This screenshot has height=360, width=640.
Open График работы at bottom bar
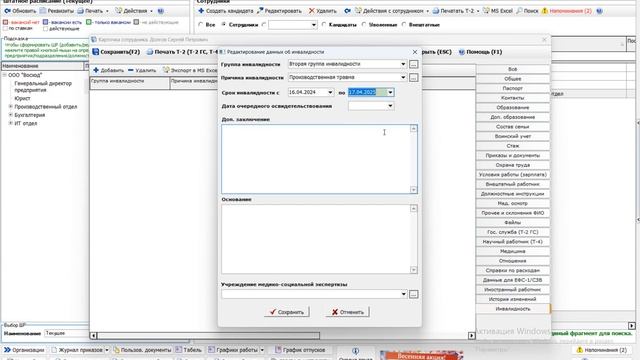[x=233, y=350]
